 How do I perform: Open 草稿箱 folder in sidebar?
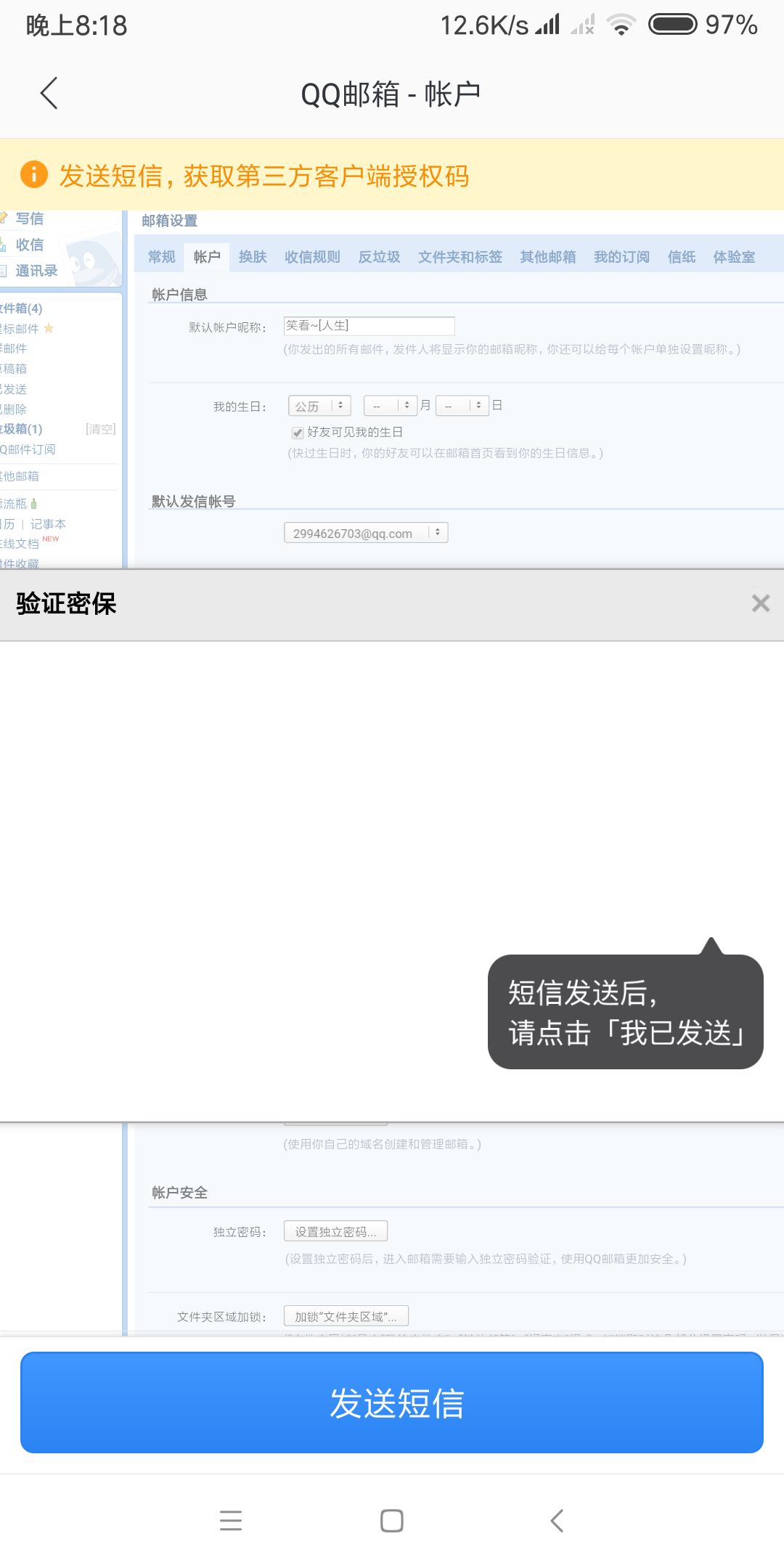point(13,369)
